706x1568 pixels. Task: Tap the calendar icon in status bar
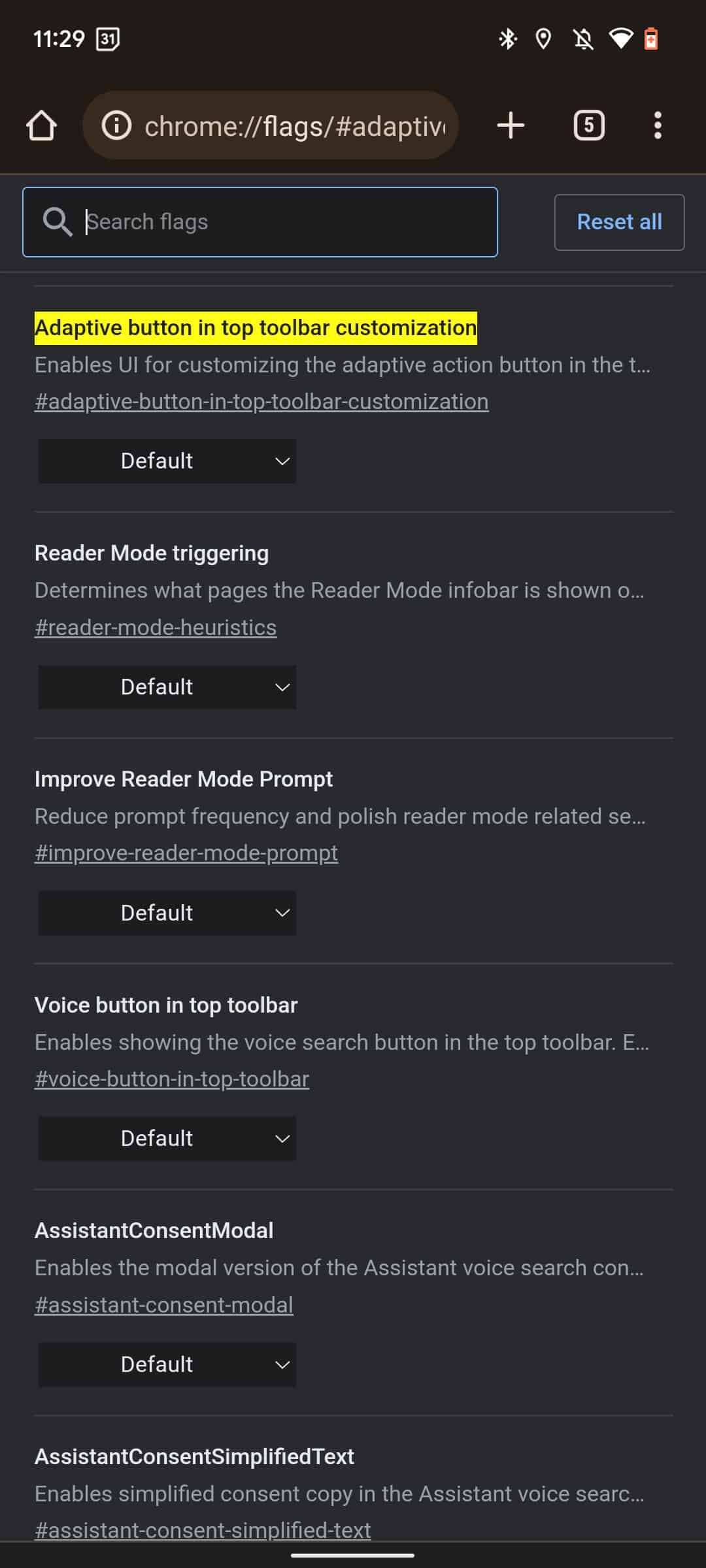tap(108, 39)
